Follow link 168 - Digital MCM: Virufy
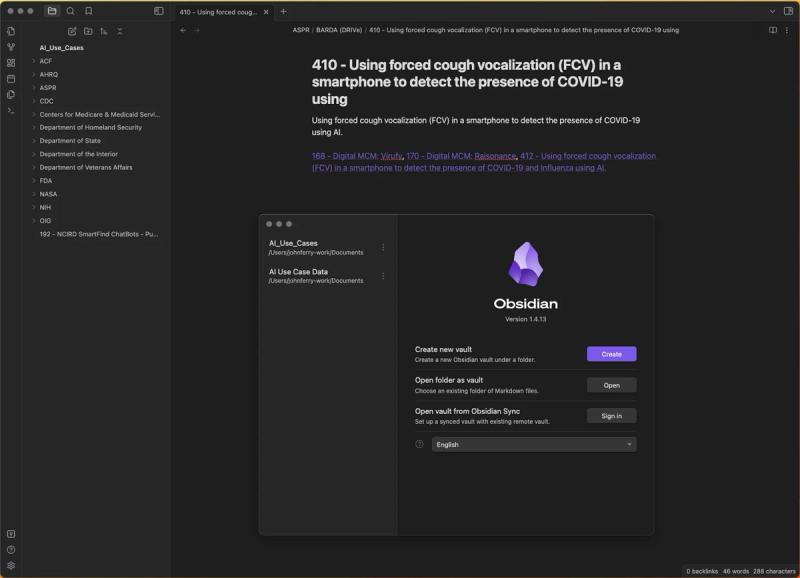 tap(357, 156)
